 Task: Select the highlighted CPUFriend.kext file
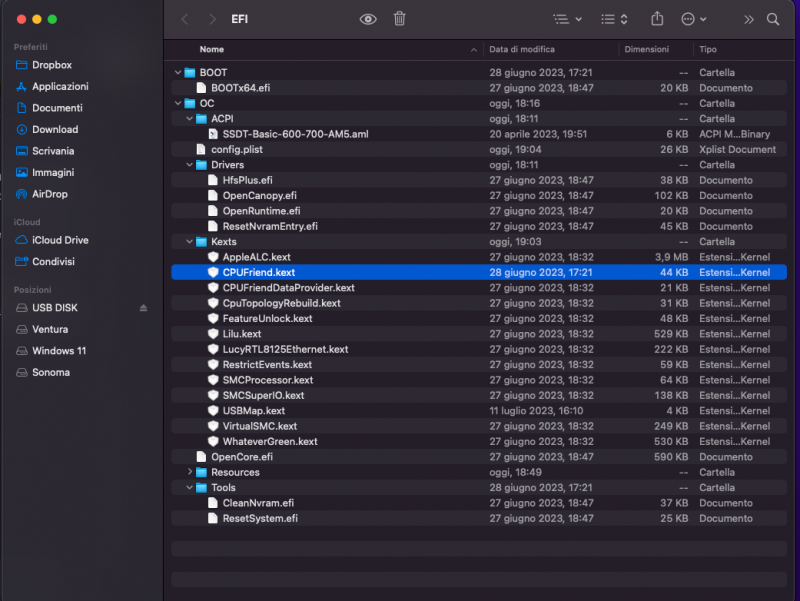click(479, 272)
